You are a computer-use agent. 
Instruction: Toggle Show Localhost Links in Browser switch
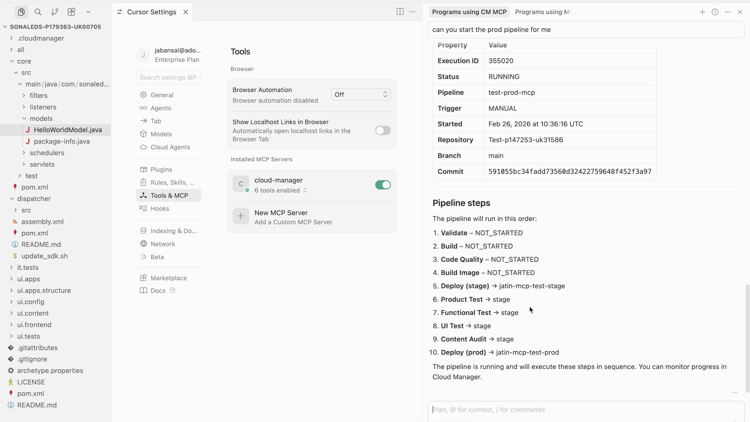pyautogui.click(x=382, y=130)
